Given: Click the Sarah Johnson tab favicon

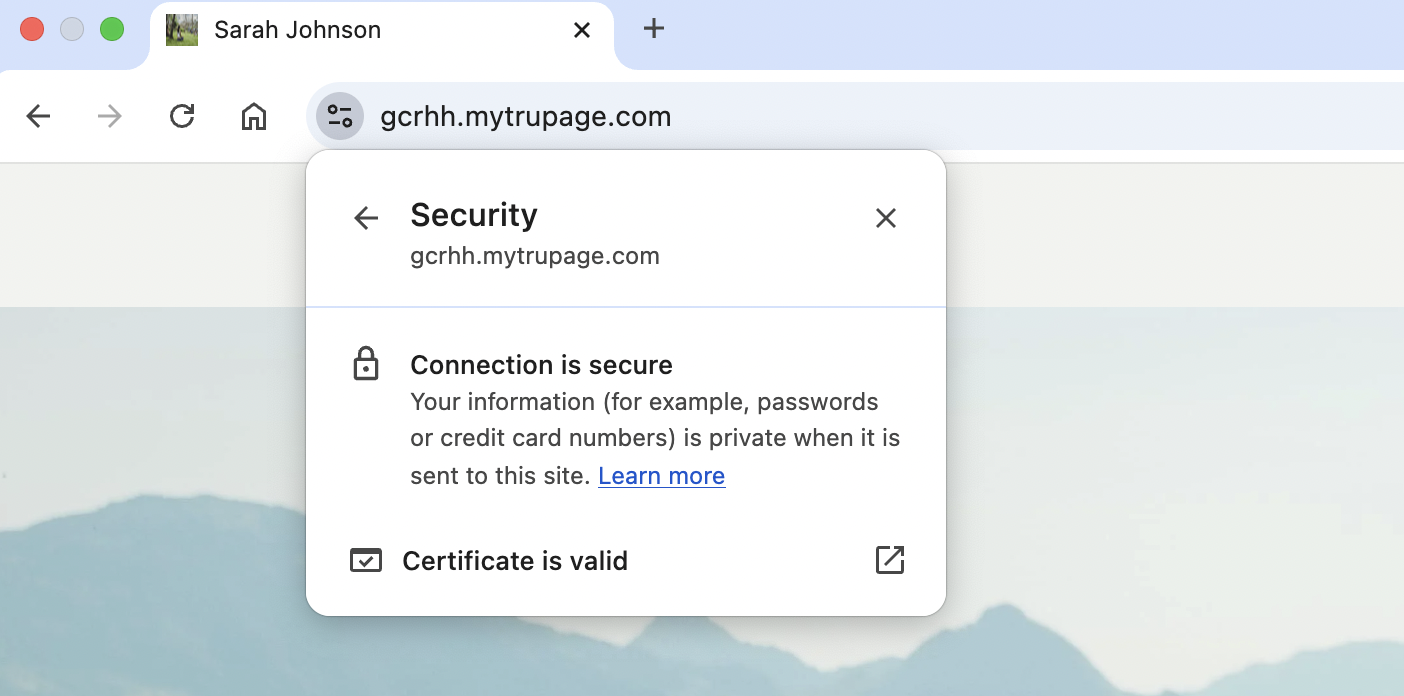Looking at the screenshot, I should click(x=181, y=29).
